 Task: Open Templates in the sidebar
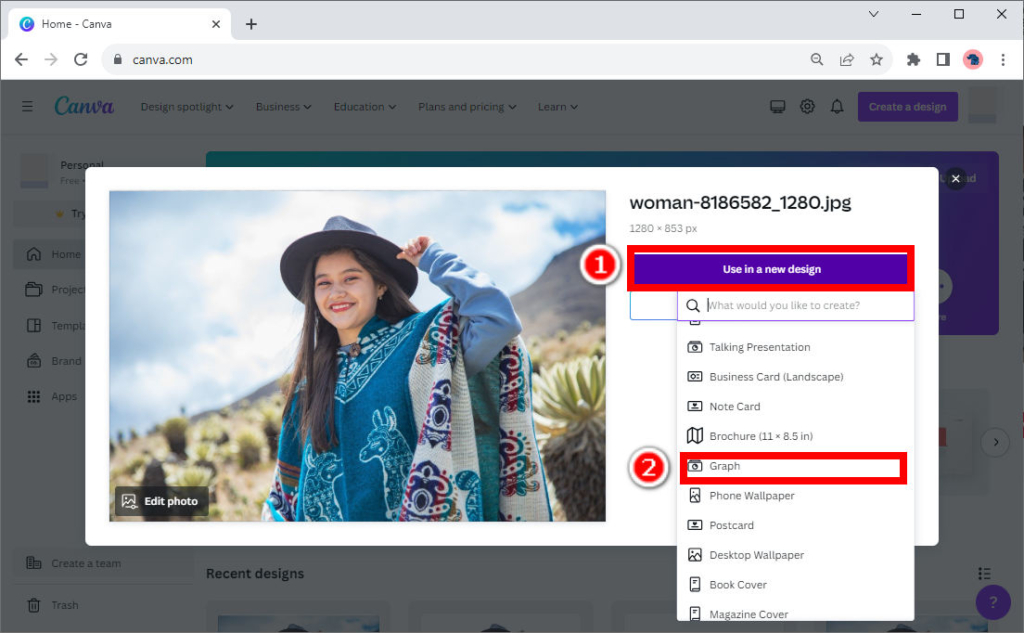click(62, 325)
